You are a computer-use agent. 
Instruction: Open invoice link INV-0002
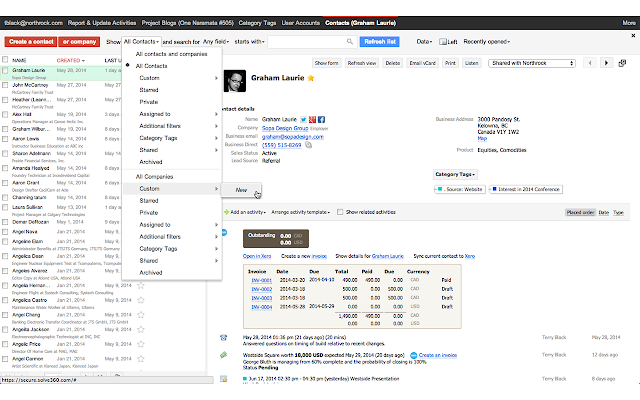[261, 289]
